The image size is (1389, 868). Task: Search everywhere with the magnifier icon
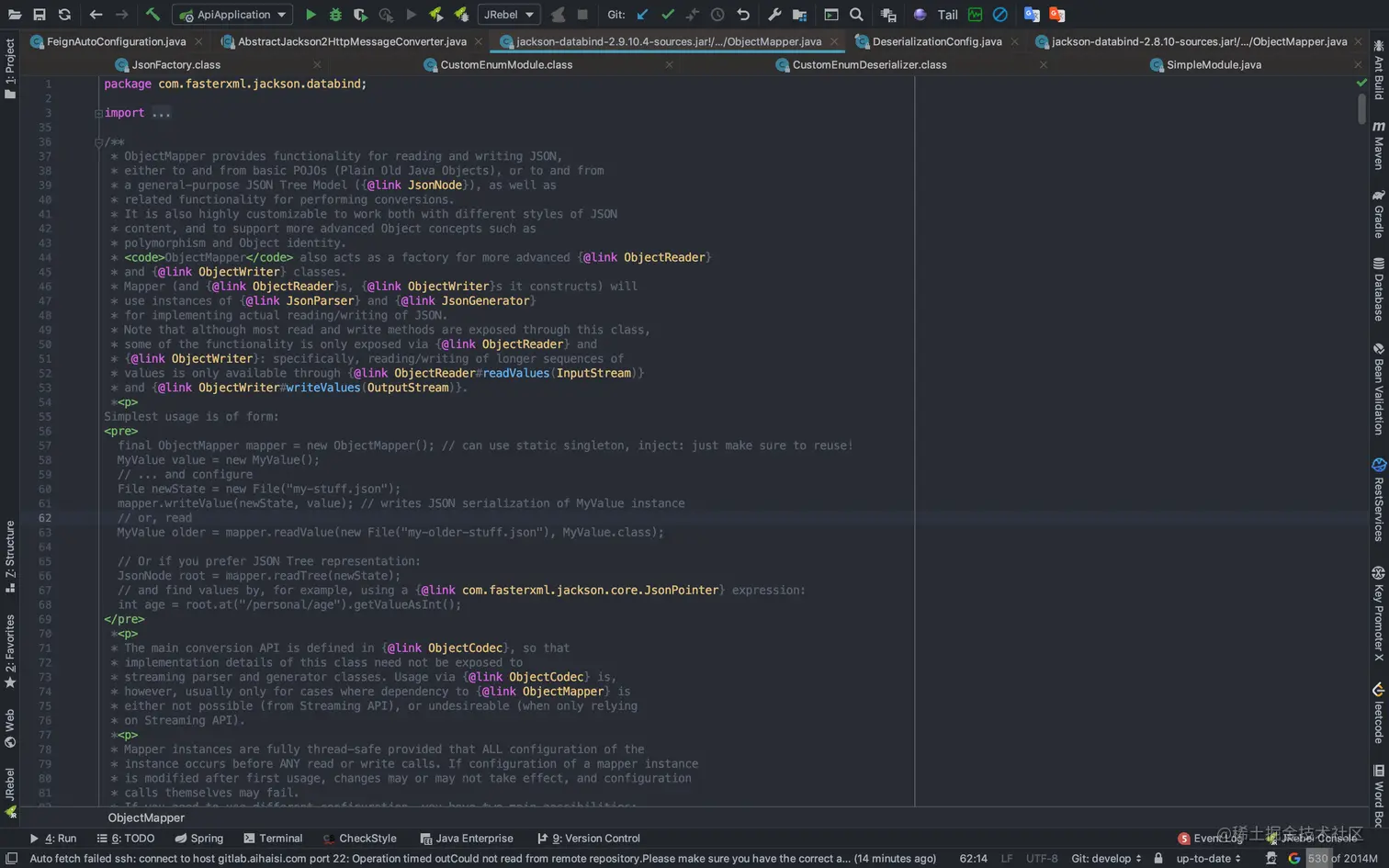click(x=856, y=15)
